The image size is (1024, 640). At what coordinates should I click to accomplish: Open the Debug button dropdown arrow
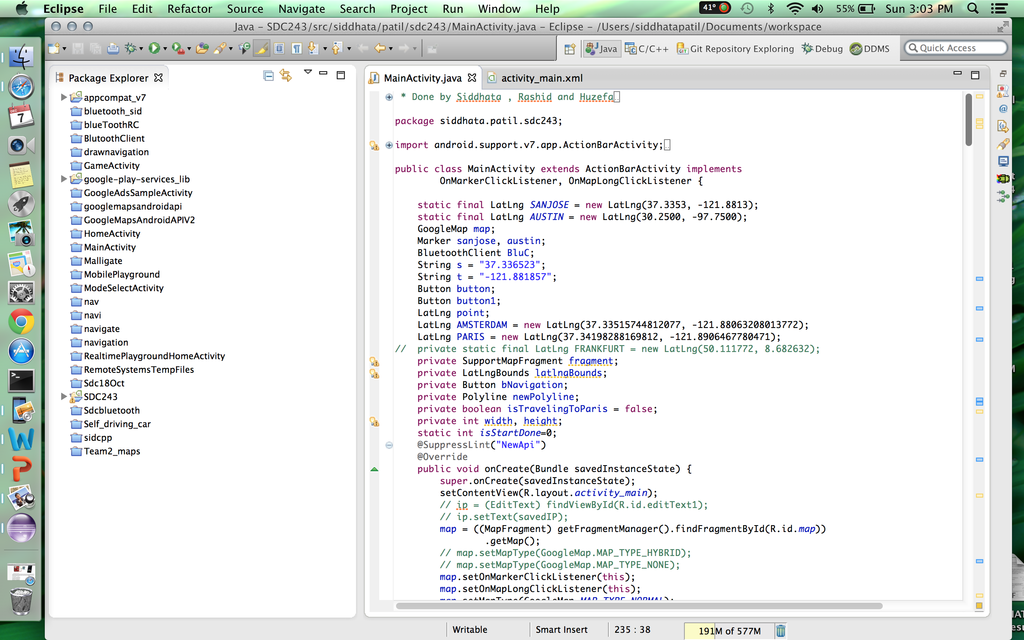141,49
